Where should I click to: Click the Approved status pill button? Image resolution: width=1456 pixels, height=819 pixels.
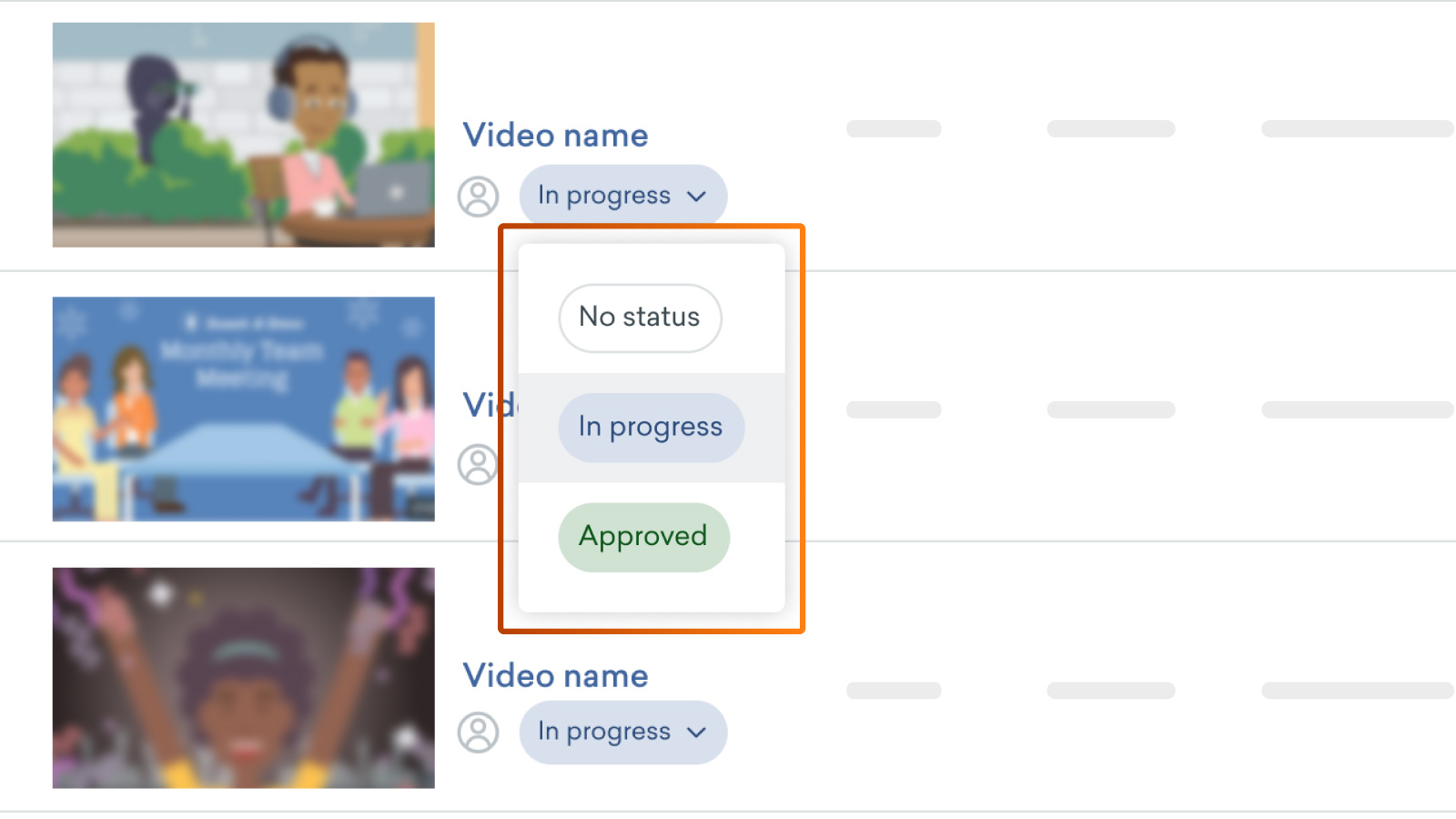(x=643, y=537)
